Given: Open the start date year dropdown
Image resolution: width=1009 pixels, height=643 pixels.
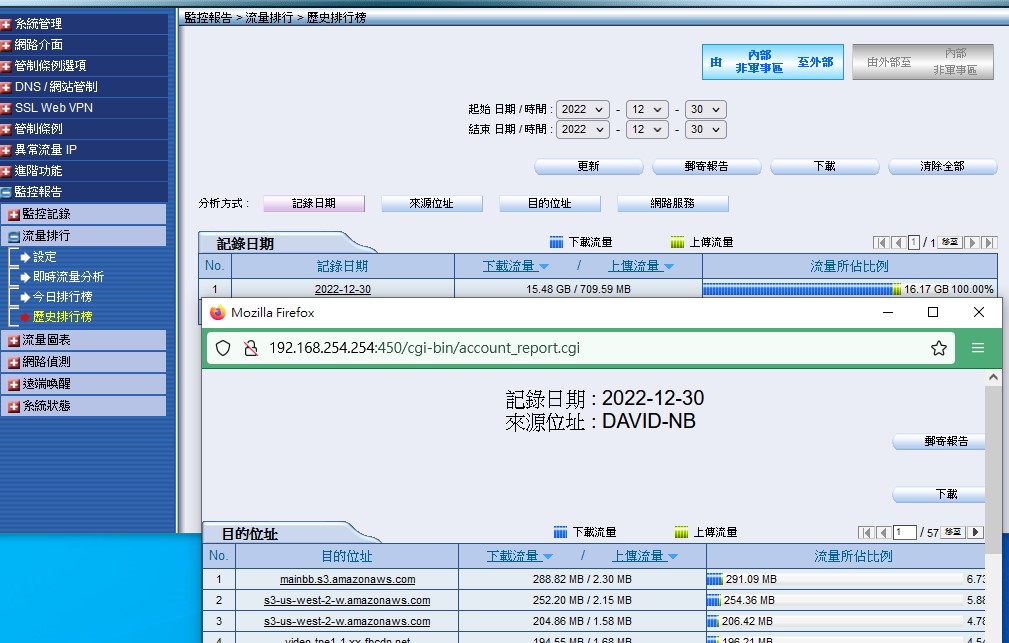Looking at the screenshot, I should (584, 109).
